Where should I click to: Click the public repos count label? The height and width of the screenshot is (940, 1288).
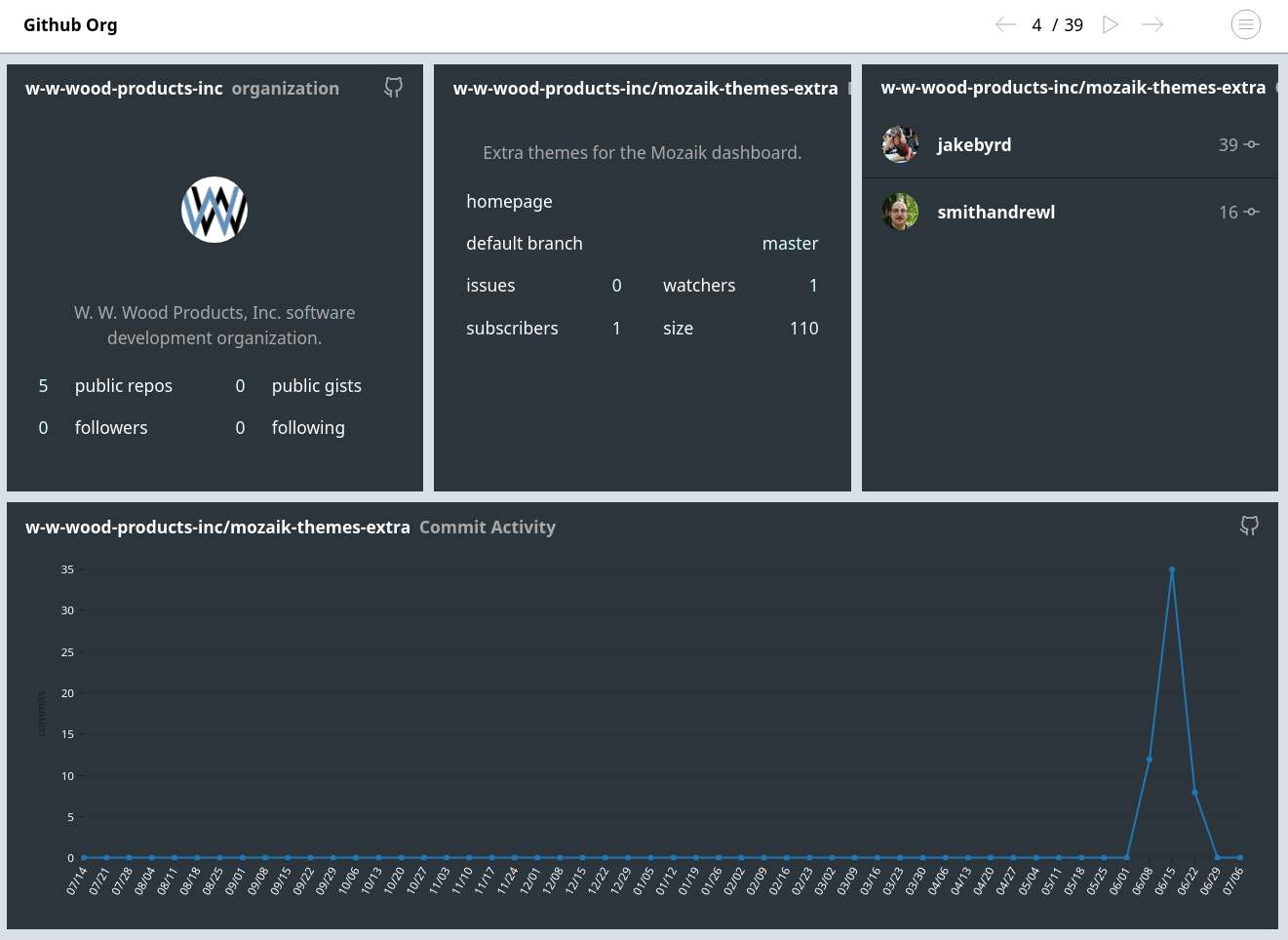click(x=124, y=385)
